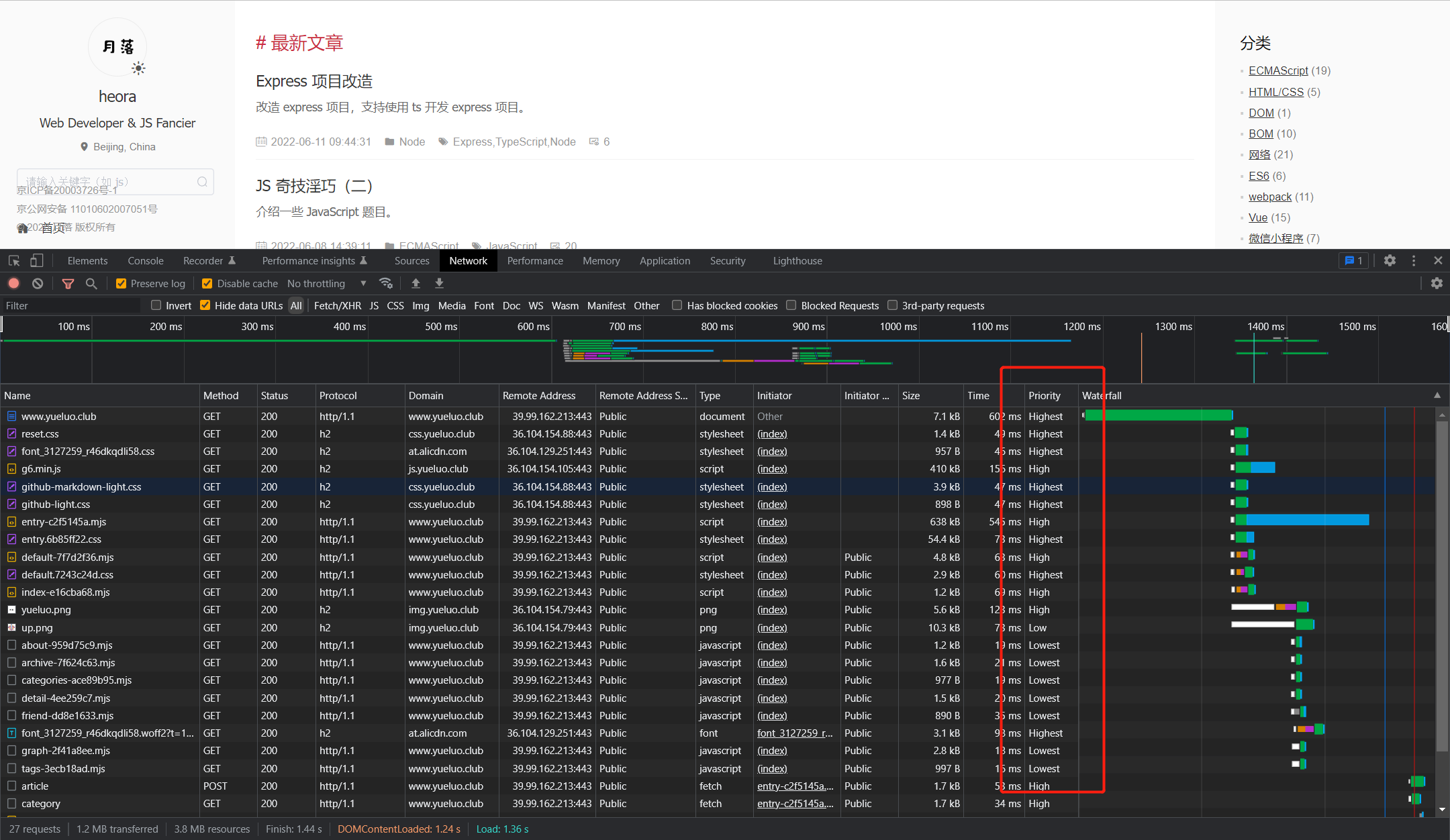Open the Lighthouse tab
The height and width of the screenshot is (840, 1450).
(x=797, y=261)
